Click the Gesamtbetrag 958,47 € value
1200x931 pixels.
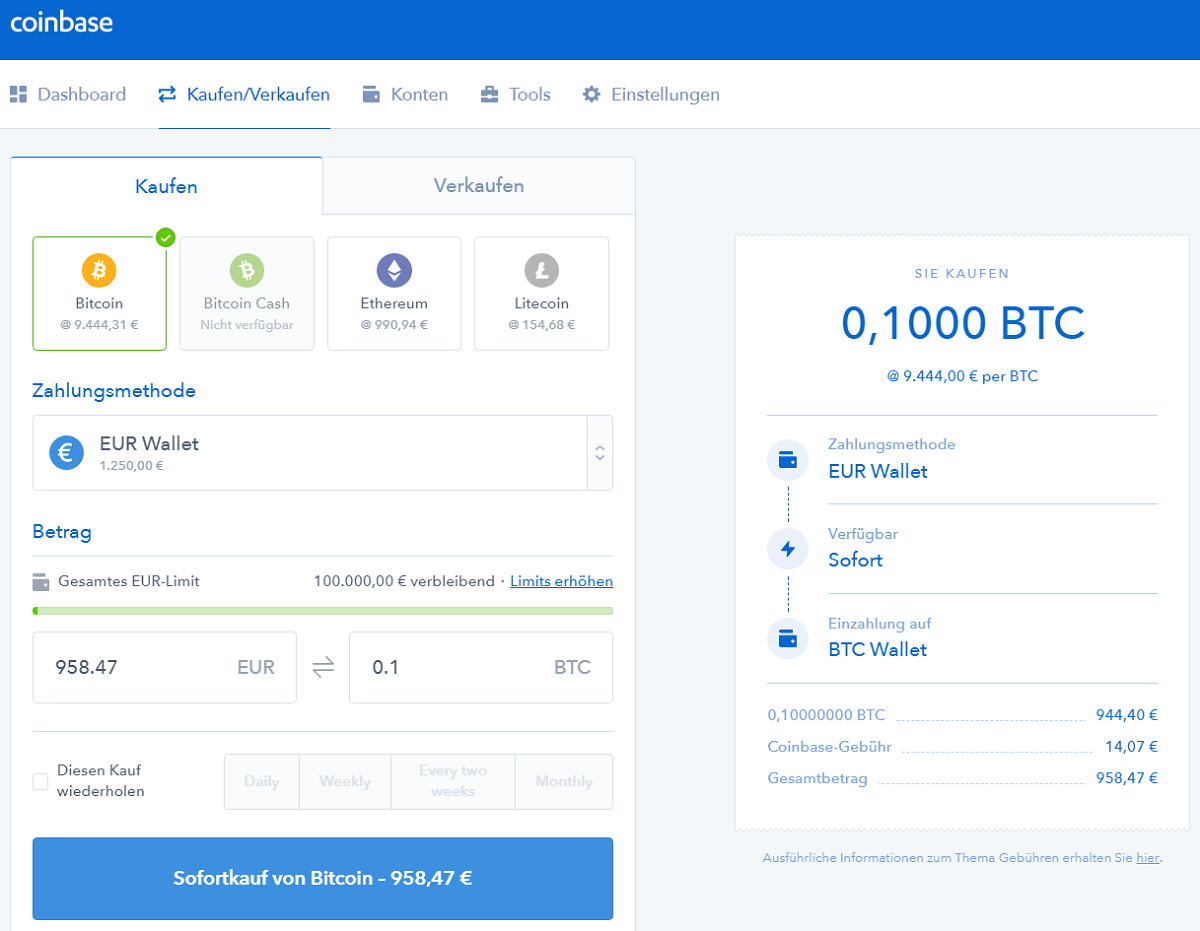(x=1127, y=777)
